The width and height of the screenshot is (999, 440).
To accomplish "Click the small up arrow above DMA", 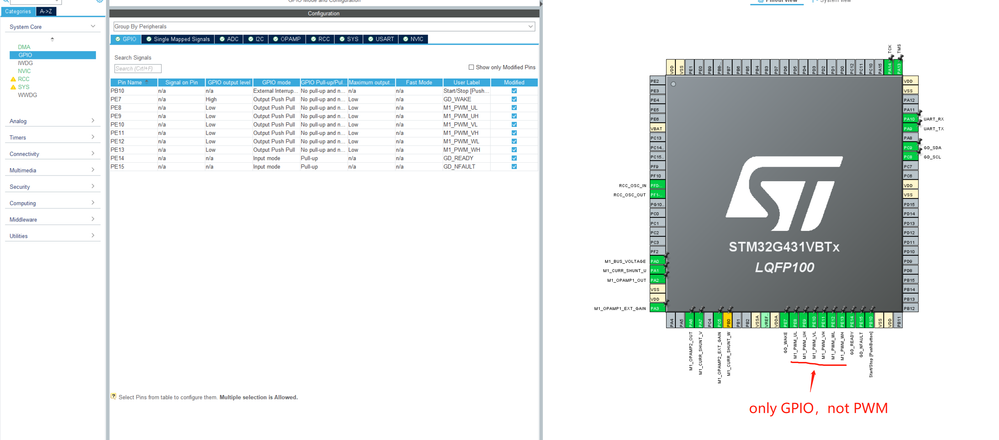I will tap(53, 39).
